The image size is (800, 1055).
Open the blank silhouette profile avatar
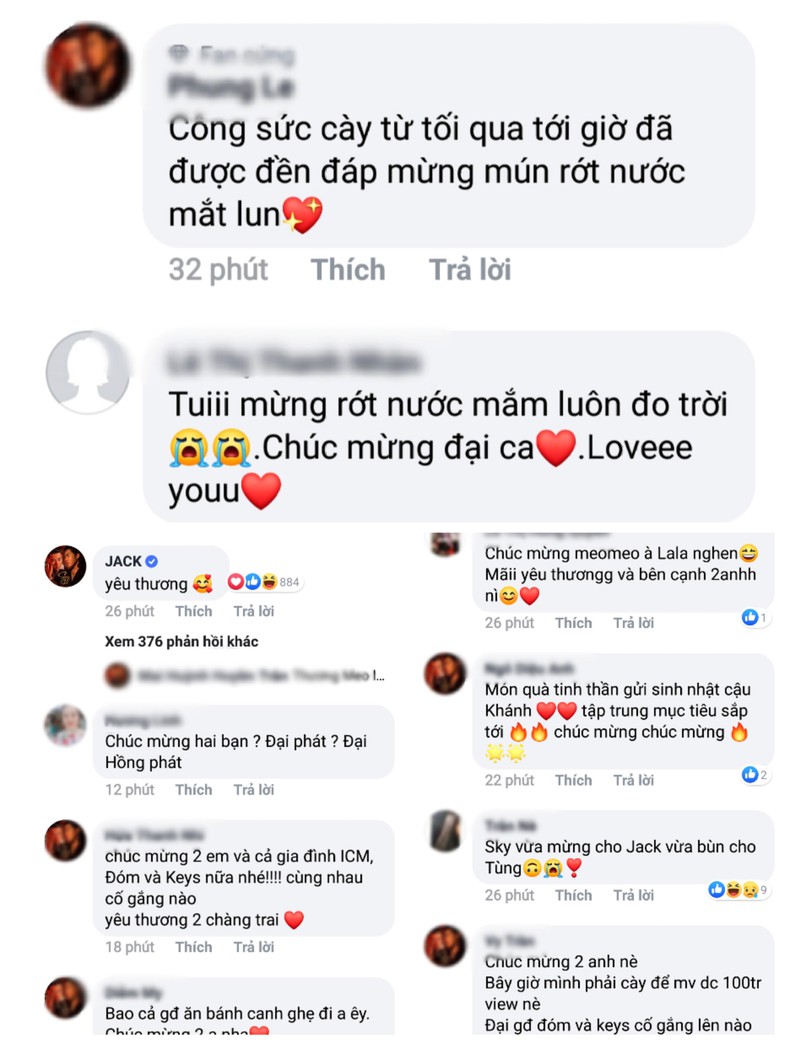(x=87, y=371)
